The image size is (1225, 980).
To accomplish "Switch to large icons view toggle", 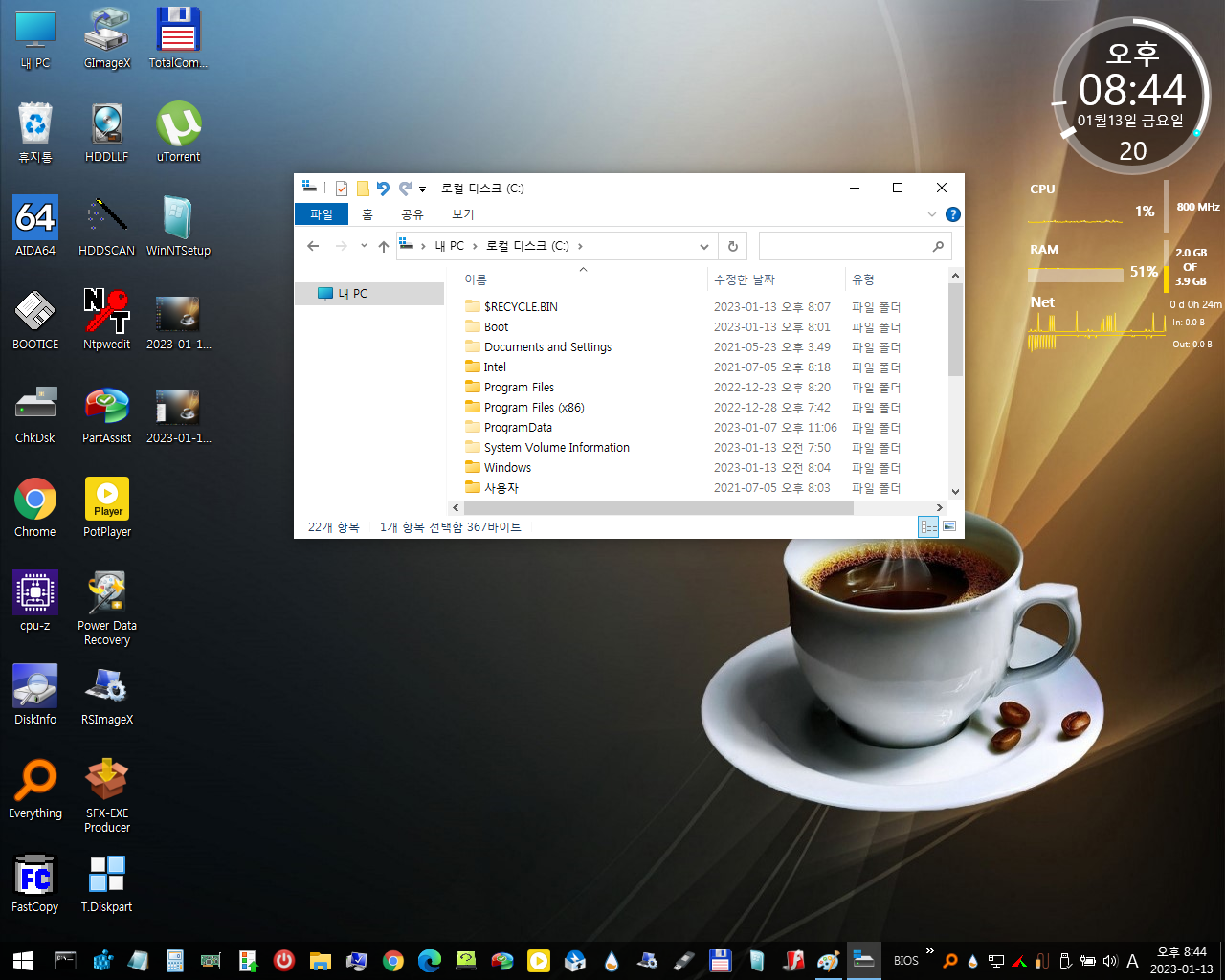I will click(x=949, y=526).
